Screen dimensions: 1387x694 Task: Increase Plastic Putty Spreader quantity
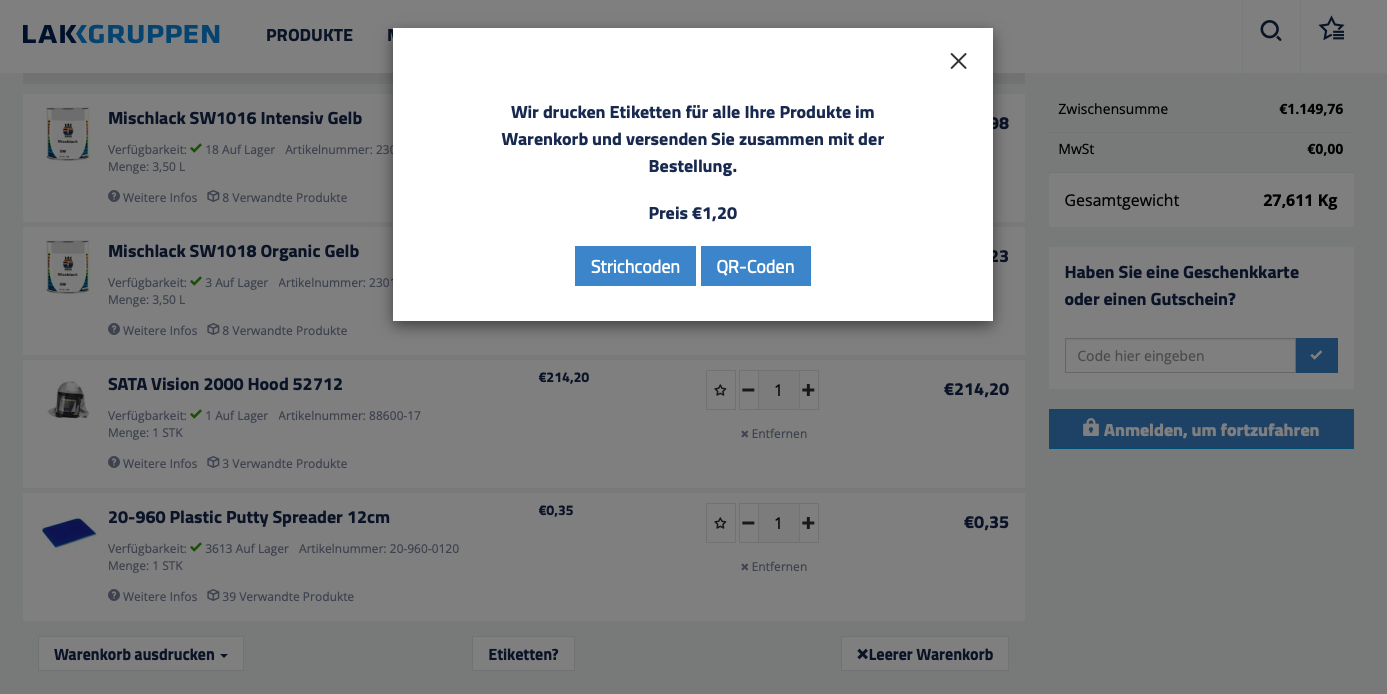[808, 523]
